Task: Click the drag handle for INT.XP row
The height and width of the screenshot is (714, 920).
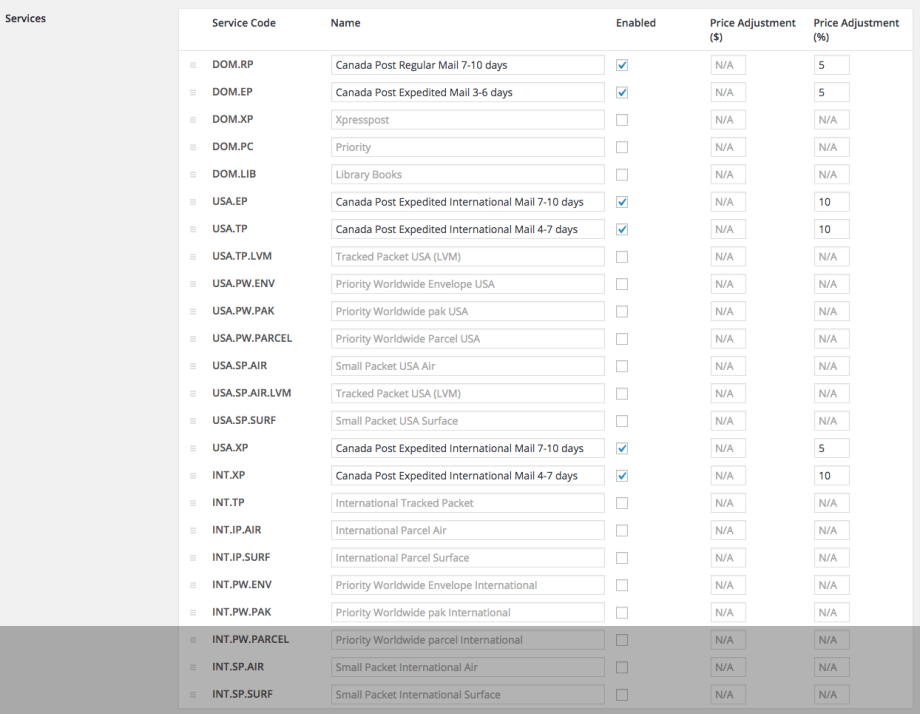Action: point(193,476)
